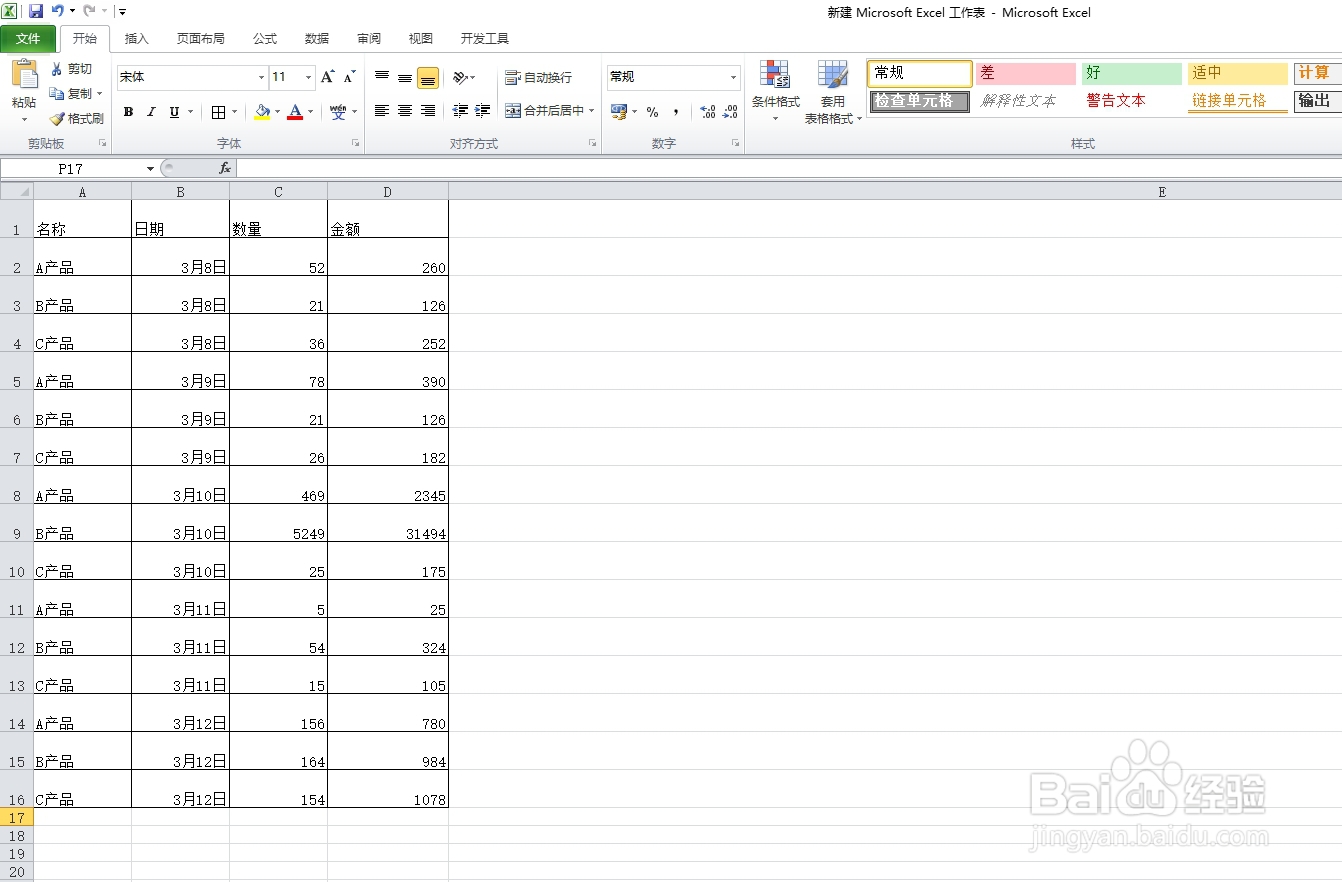Apply the Warning Text (警告文本) style

tap(1132, 101)
